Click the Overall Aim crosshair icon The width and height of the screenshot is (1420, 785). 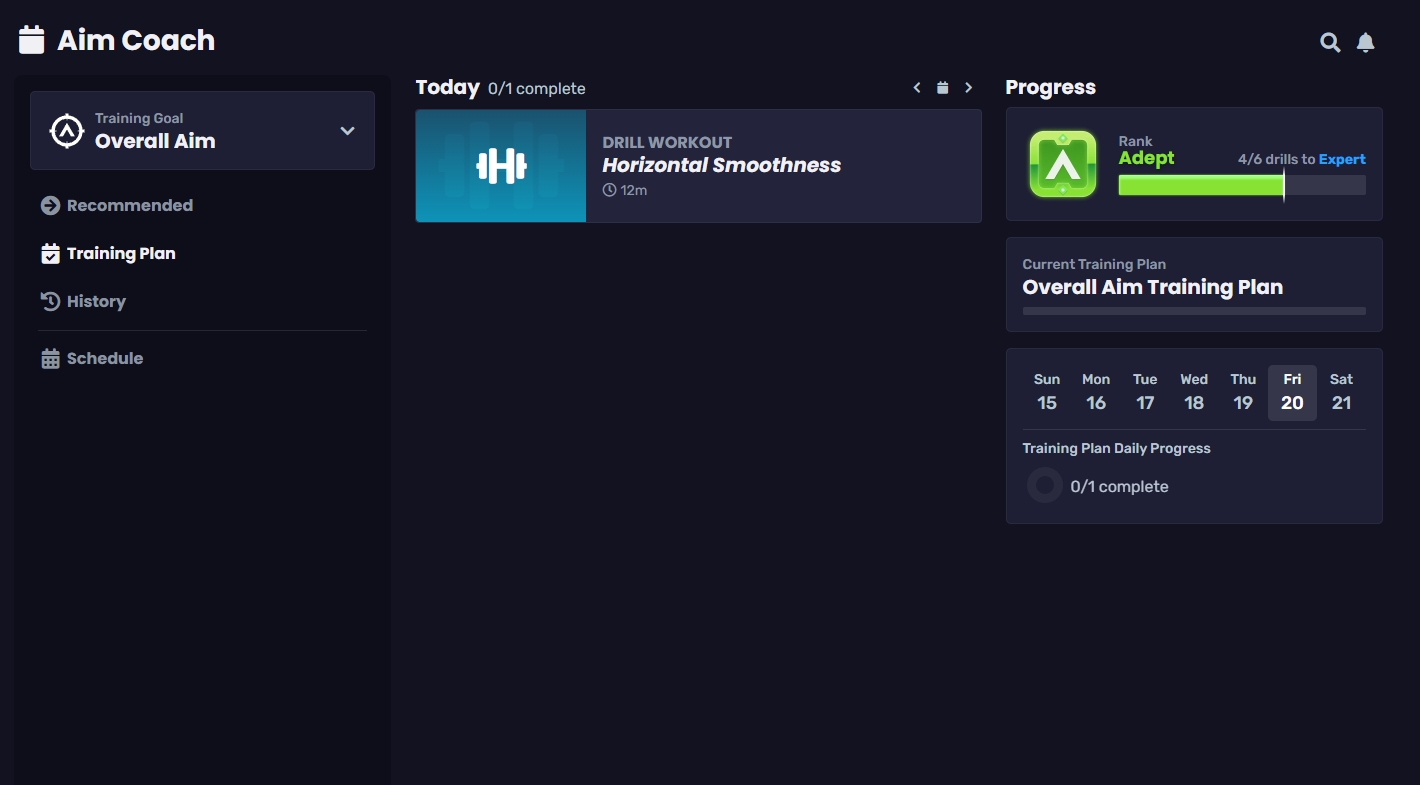tap(67, 131)
